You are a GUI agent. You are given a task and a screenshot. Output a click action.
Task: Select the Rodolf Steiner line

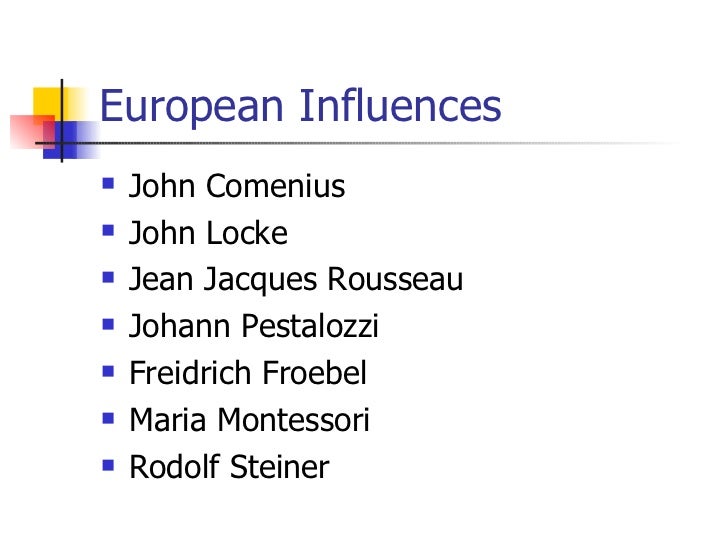[x=229, y=467]
